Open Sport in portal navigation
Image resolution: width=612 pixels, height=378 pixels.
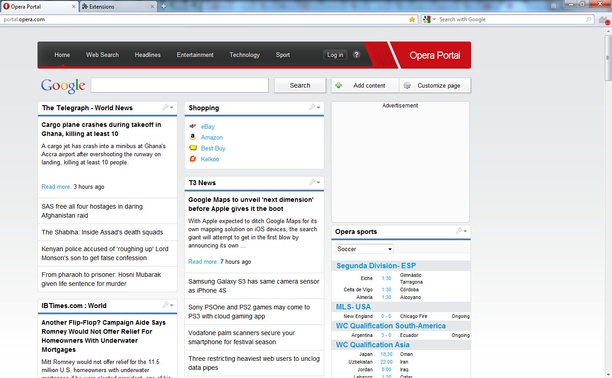pyautogui.click(x=283, y=55)
